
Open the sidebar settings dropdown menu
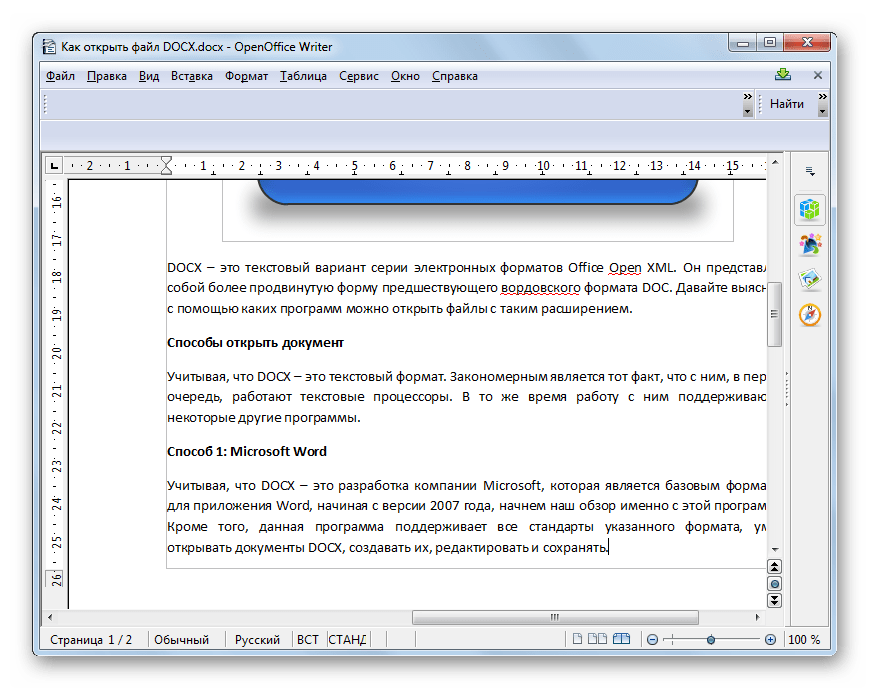(810, 171)
